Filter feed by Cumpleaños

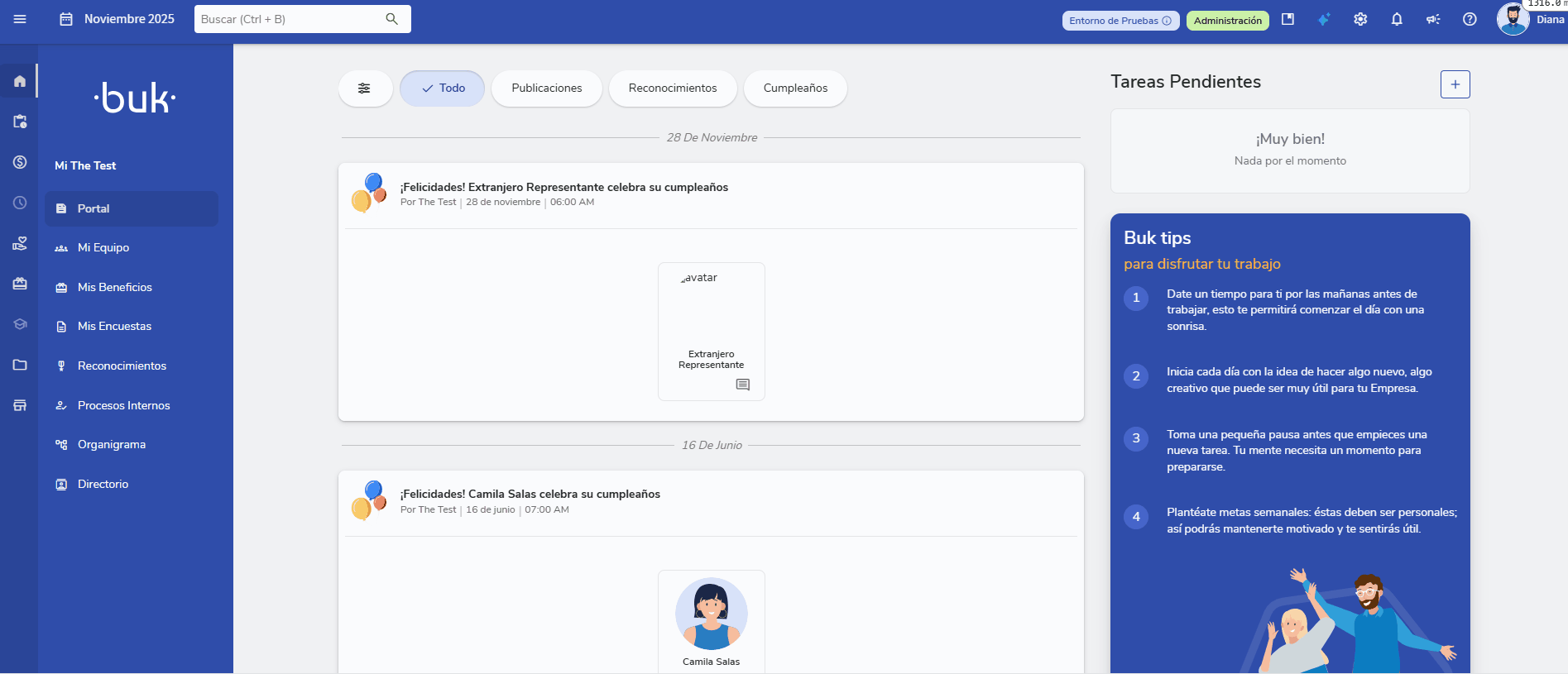(x=794, y=88)
